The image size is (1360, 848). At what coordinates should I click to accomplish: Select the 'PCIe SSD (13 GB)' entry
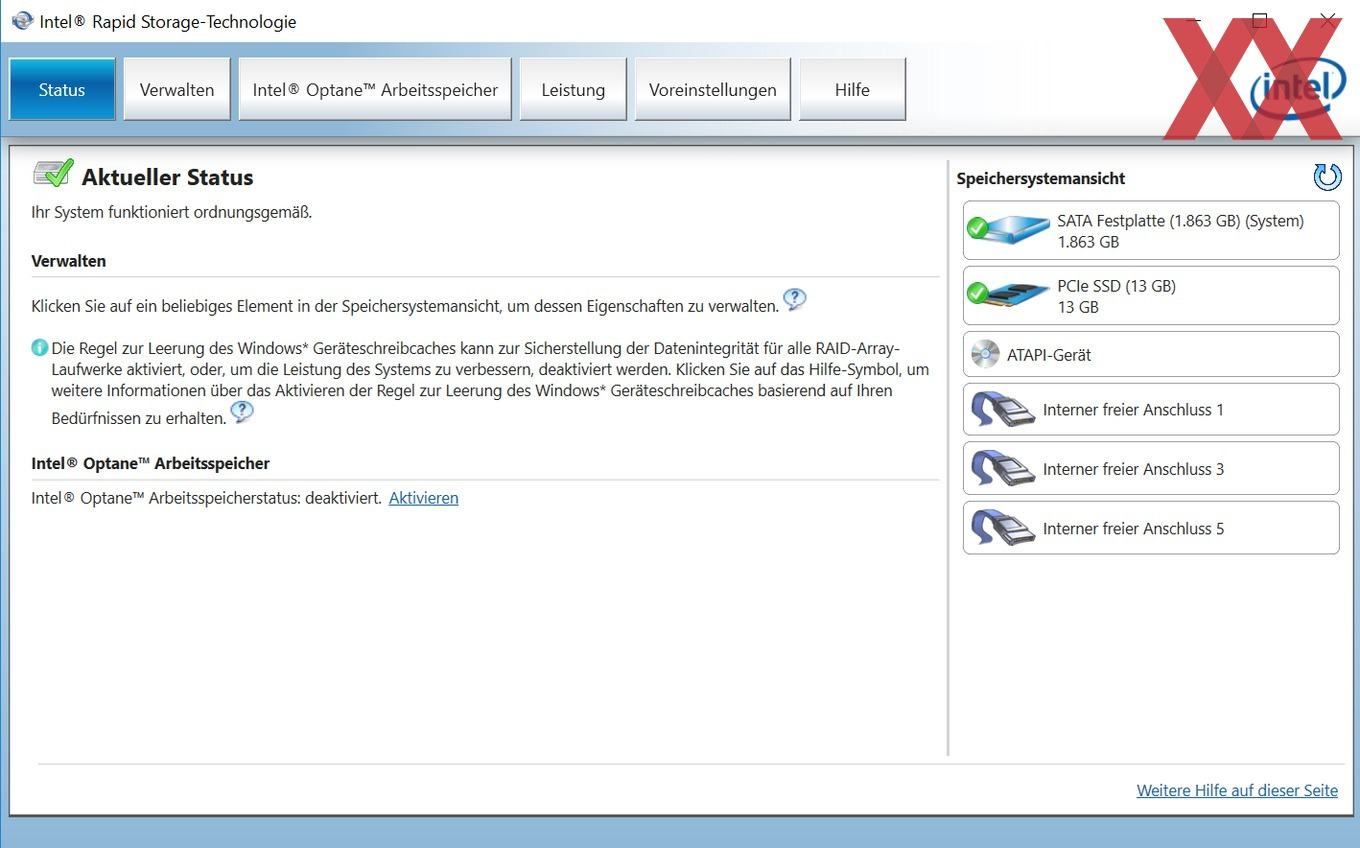[1151, 295]
